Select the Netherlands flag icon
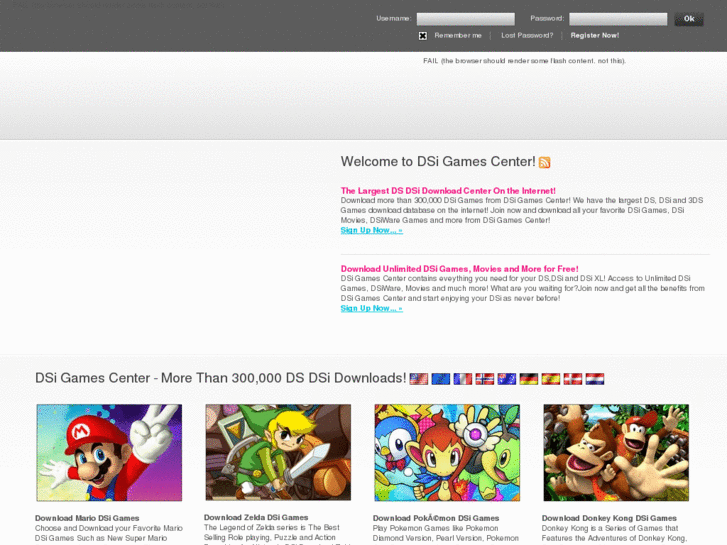Viewport: 727px width, 545px height. [x=595, y=379]
